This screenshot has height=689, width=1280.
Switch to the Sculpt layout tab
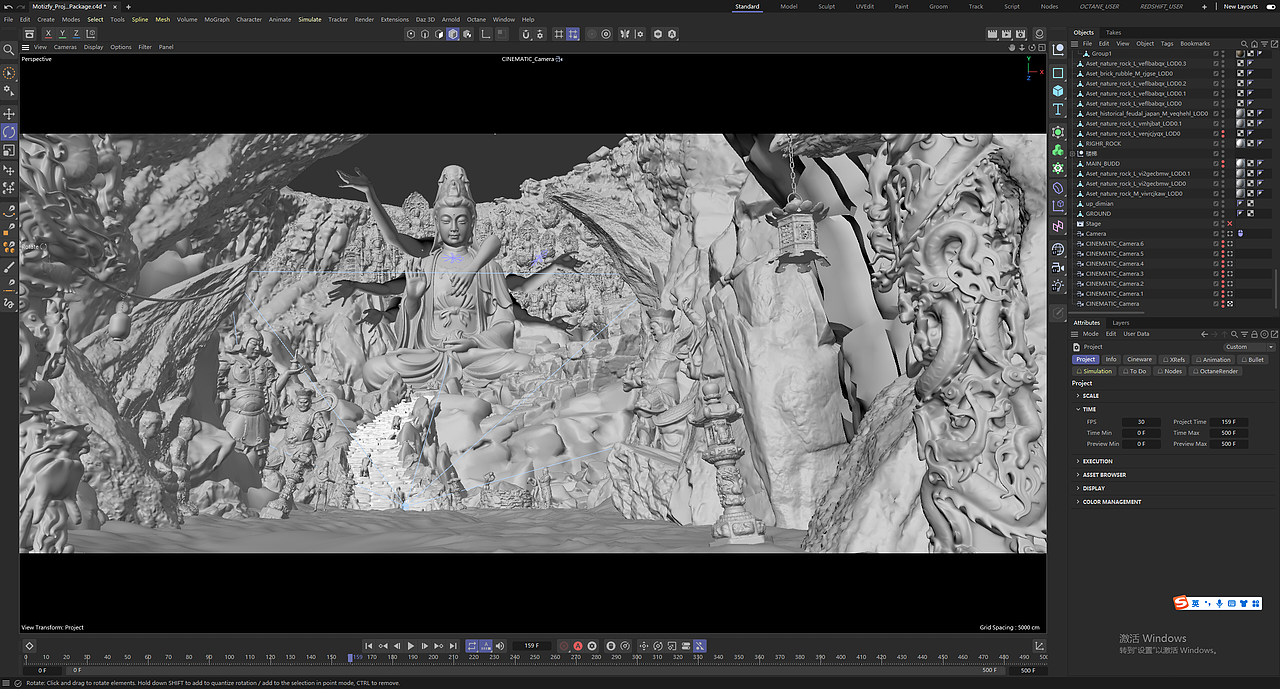point(826,6)
